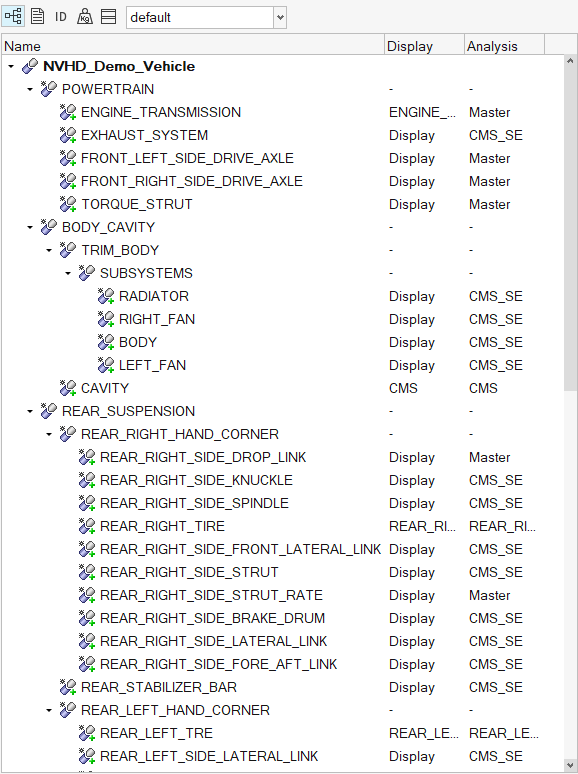Select the hierarchy tree view toolbar icon
The height and width of the screenshot is (774, 578).
[13, 16]
